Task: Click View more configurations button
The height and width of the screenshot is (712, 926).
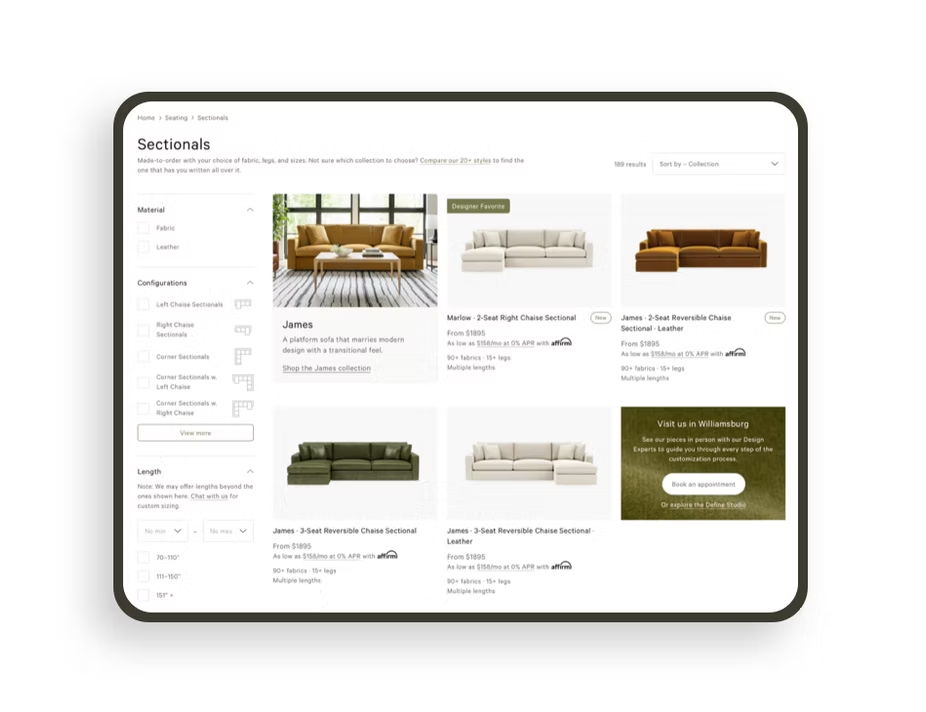Action: click(x=195, y=433)
